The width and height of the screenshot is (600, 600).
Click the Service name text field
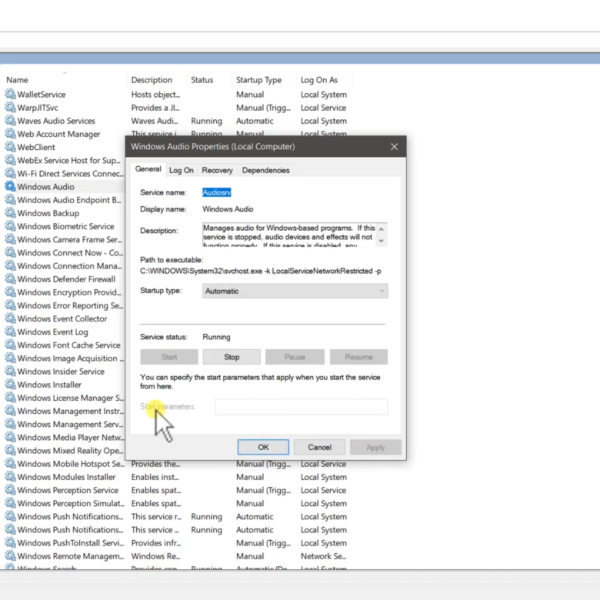pos(290,192)
